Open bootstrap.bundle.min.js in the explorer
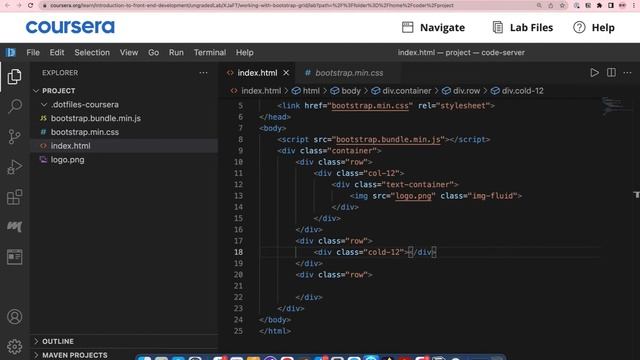Screen dimensions: 640x360 pyautogui.click(x=96, y=118)
